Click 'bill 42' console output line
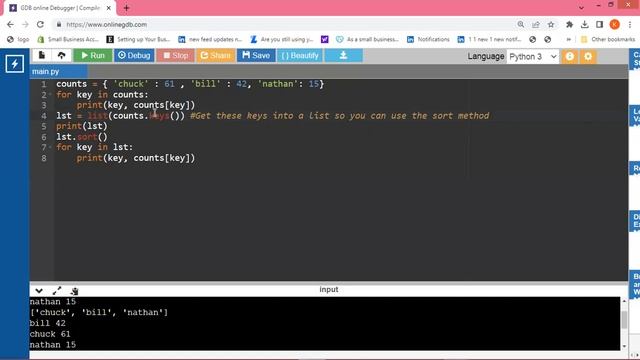 47,323
